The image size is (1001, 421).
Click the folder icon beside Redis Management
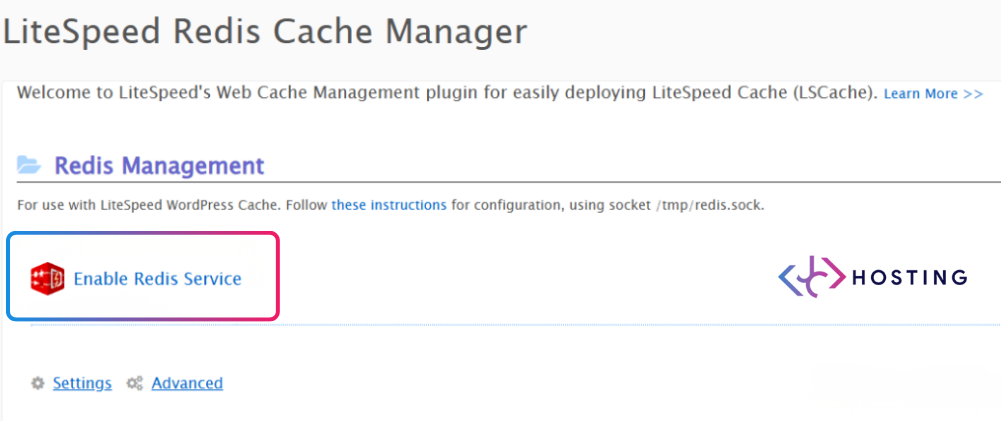[29, 166]
